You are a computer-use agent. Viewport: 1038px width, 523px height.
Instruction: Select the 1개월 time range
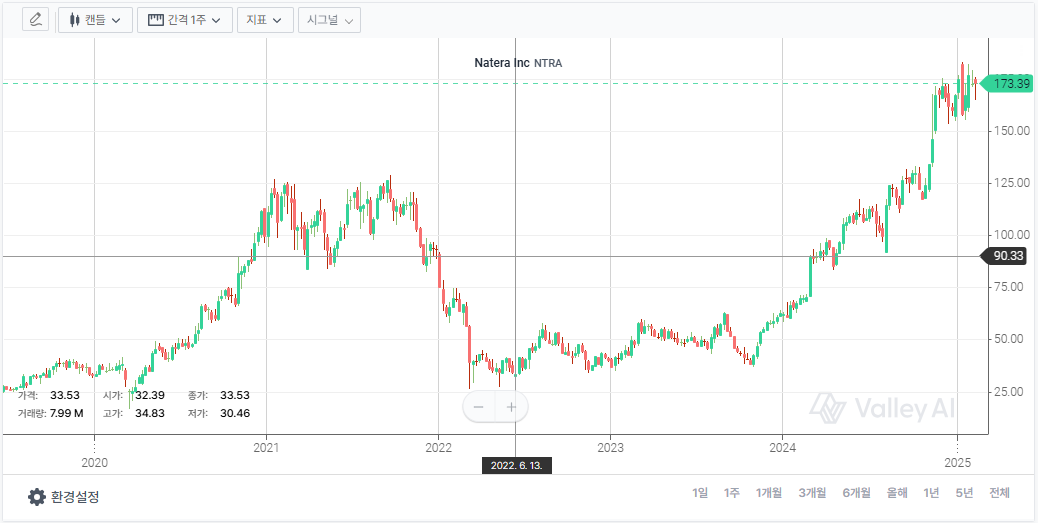[769, 493]
